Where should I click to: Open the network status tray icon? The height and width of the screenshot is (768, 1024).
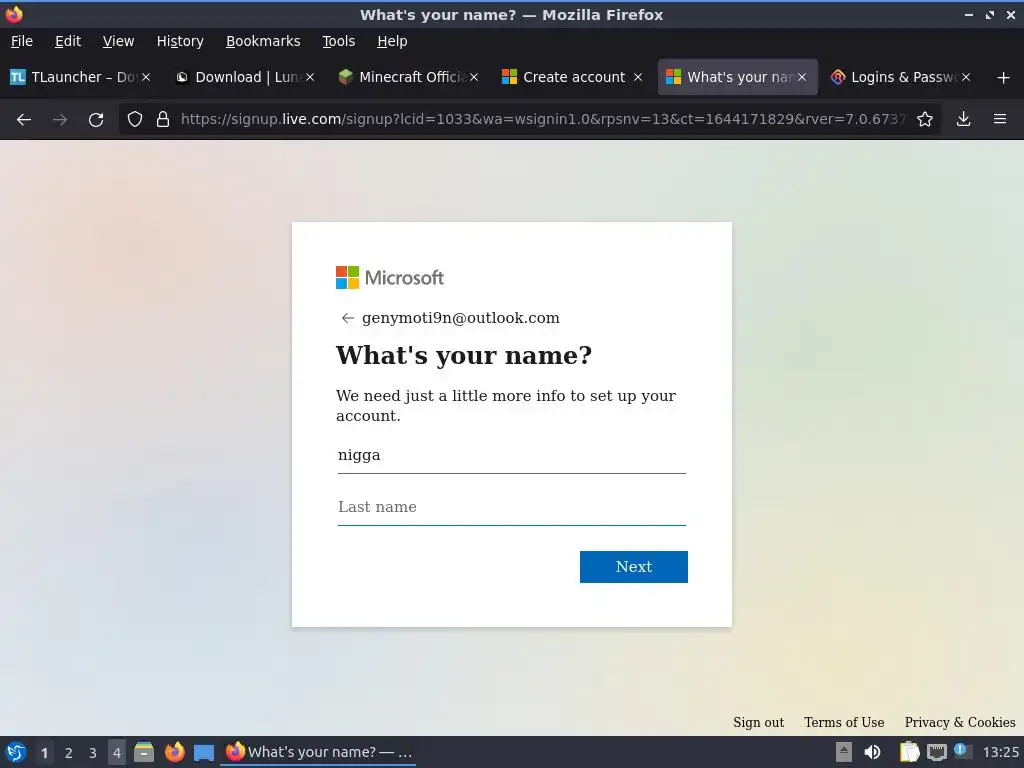[936, 752]
